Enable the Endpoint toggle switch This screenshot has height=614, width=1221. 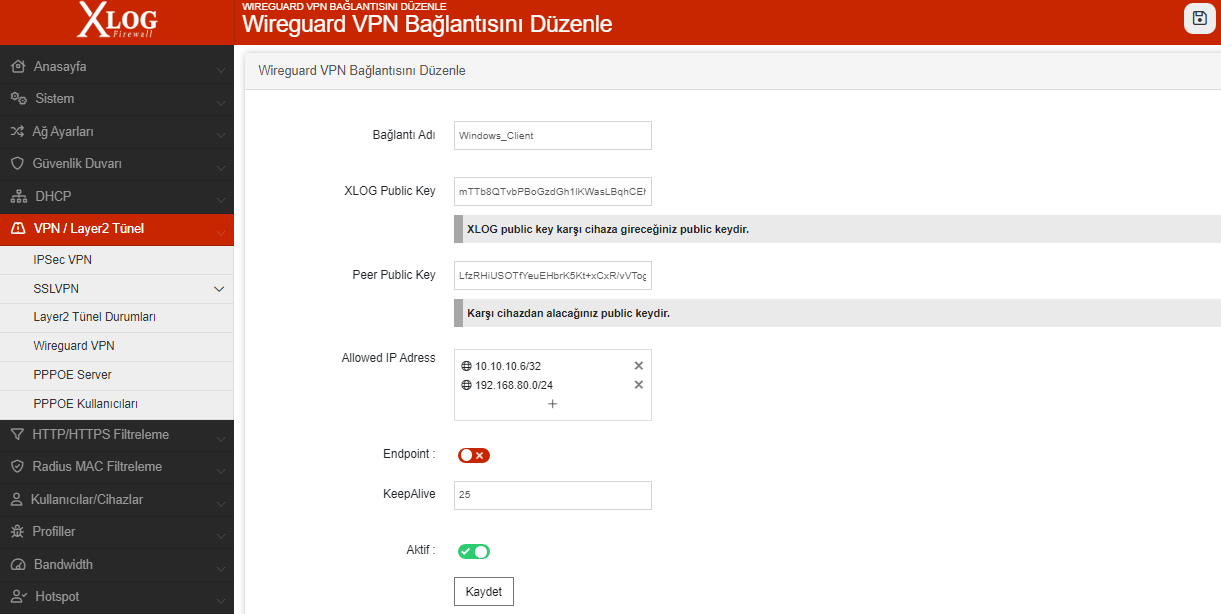coord(474,456)
